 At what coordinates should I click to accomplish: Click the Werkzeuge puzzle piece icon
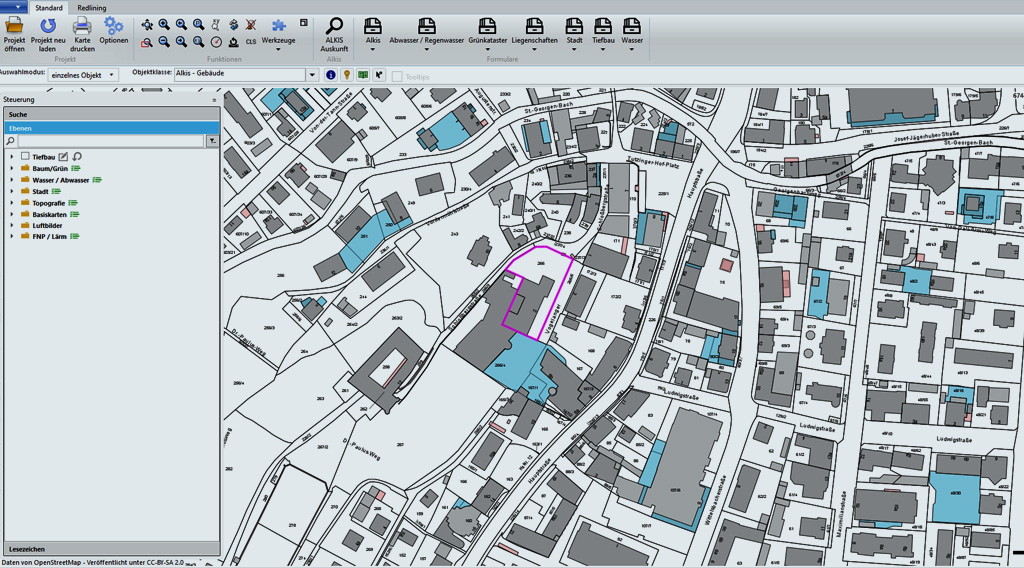[x=278, y=26]
